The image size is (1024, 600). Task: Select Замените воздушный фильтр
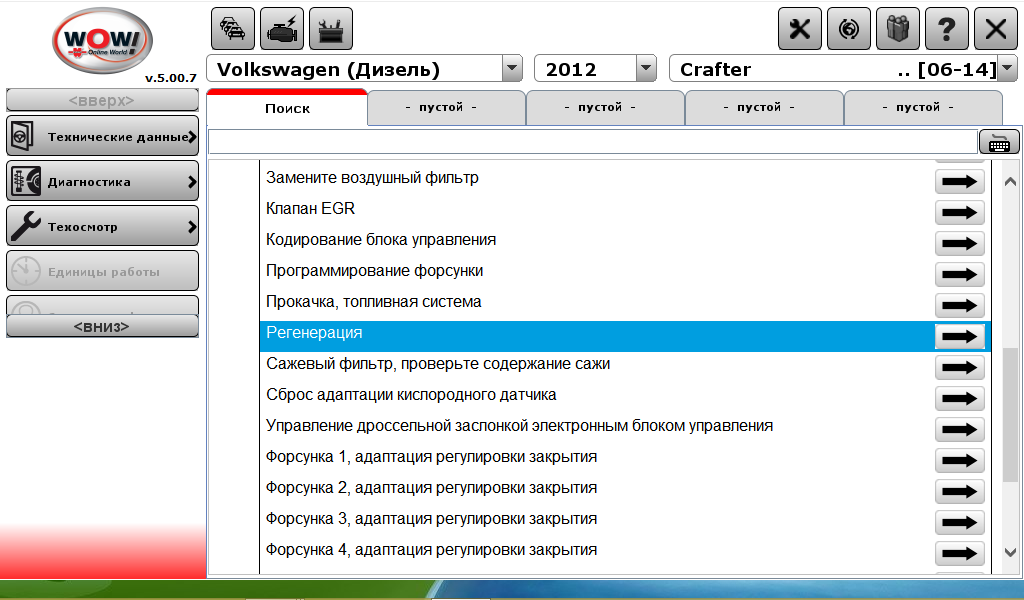click(x=372, y=178)
